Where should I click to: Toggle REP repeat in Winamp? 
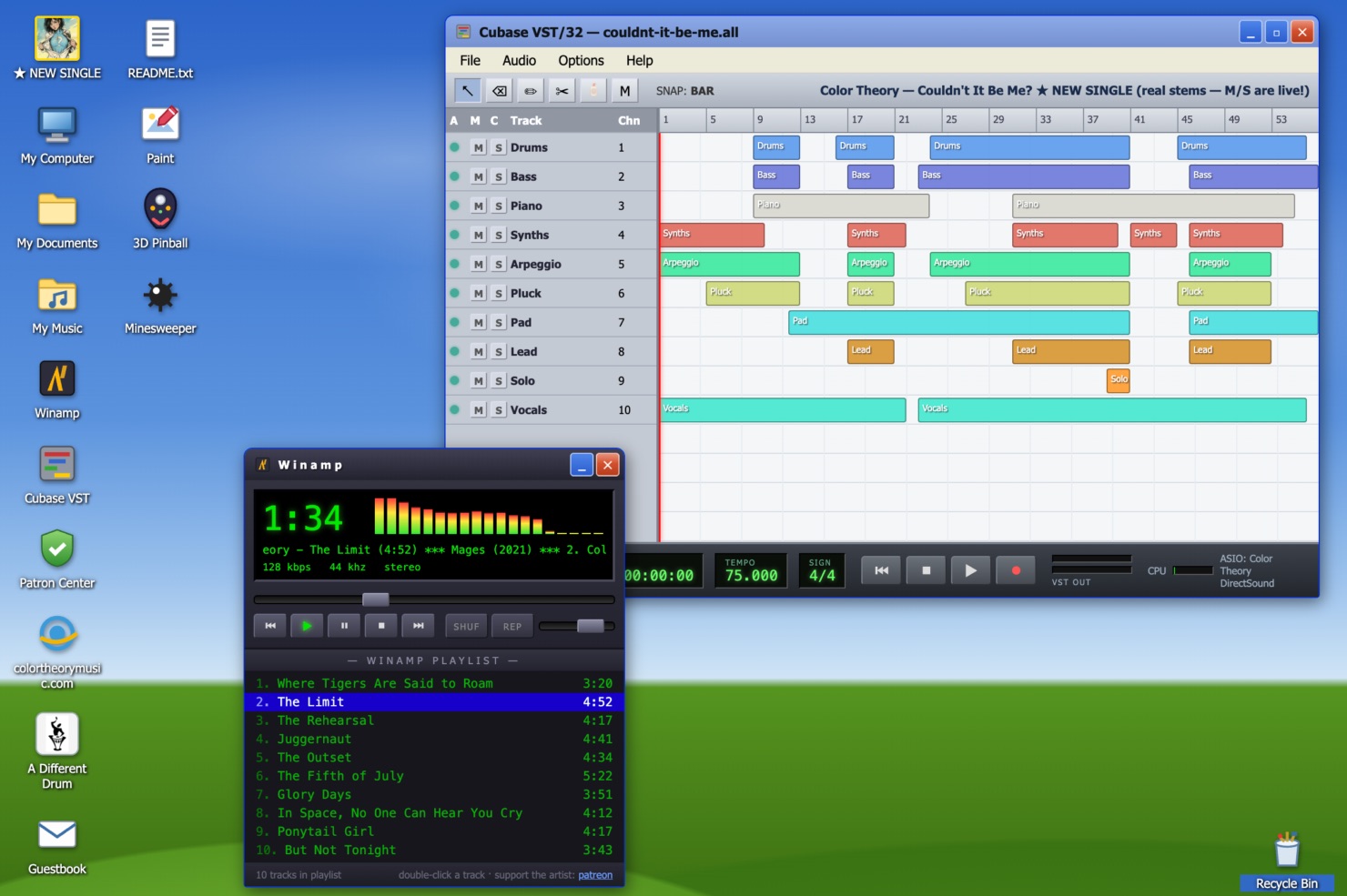tap(512, 626)
